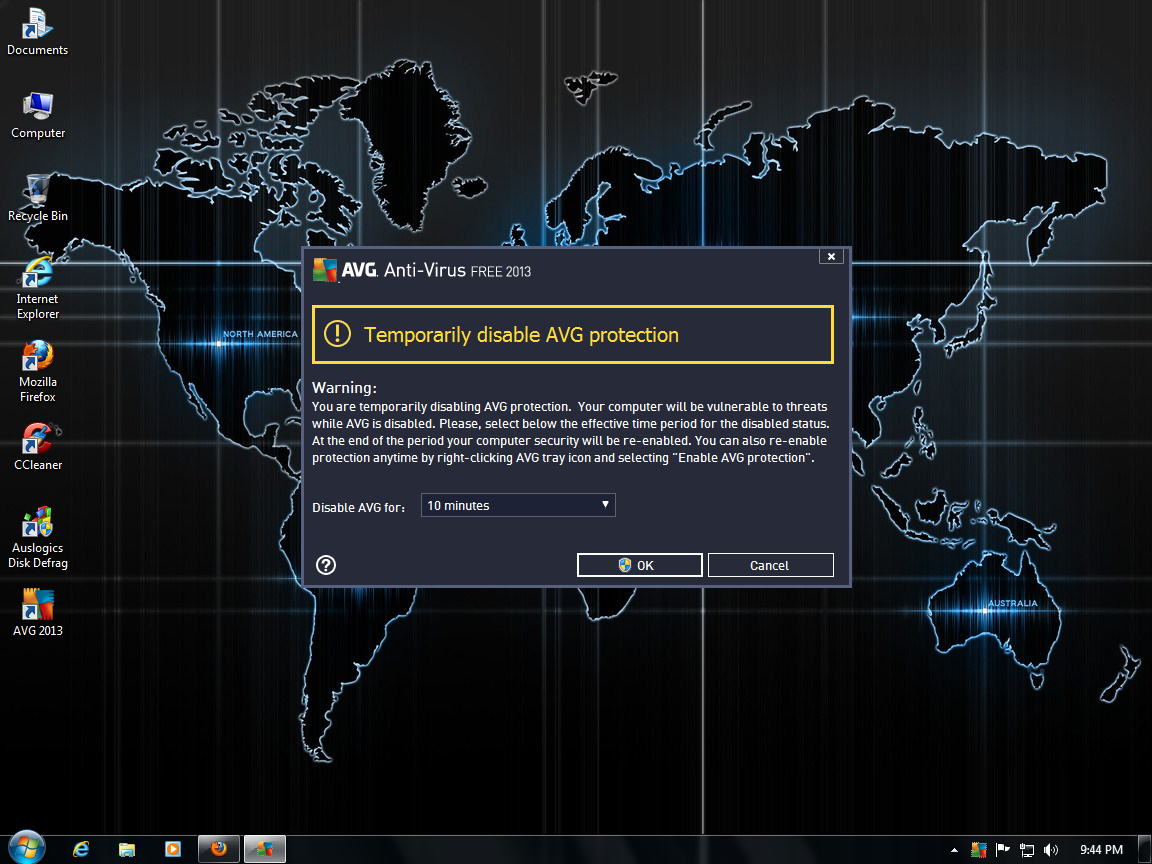Open Windows Explorer from the taskbar
Image resolution: width=1152 pixels, height=864 pixels.
pyautogui.click(x=127, y=849)
